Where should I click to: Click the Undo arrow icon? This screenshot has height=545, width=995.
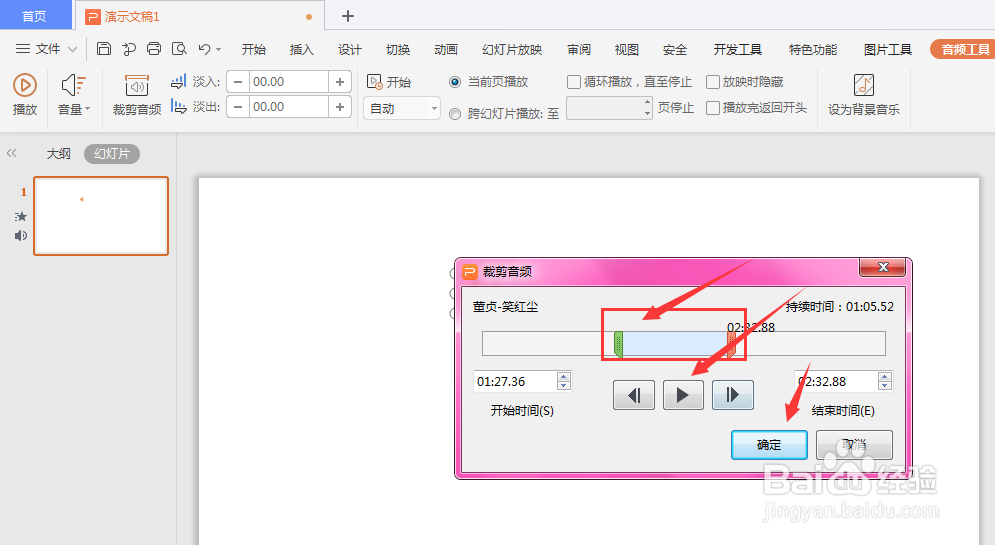(204, 49)
